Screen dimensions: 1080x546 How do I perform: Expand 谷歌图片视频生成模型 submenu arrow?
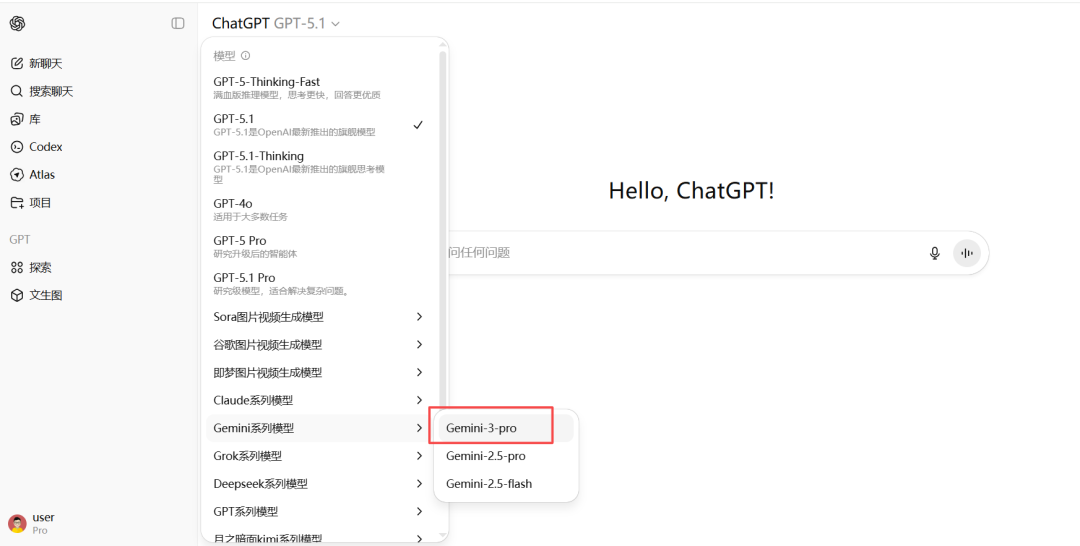point(419,344)
